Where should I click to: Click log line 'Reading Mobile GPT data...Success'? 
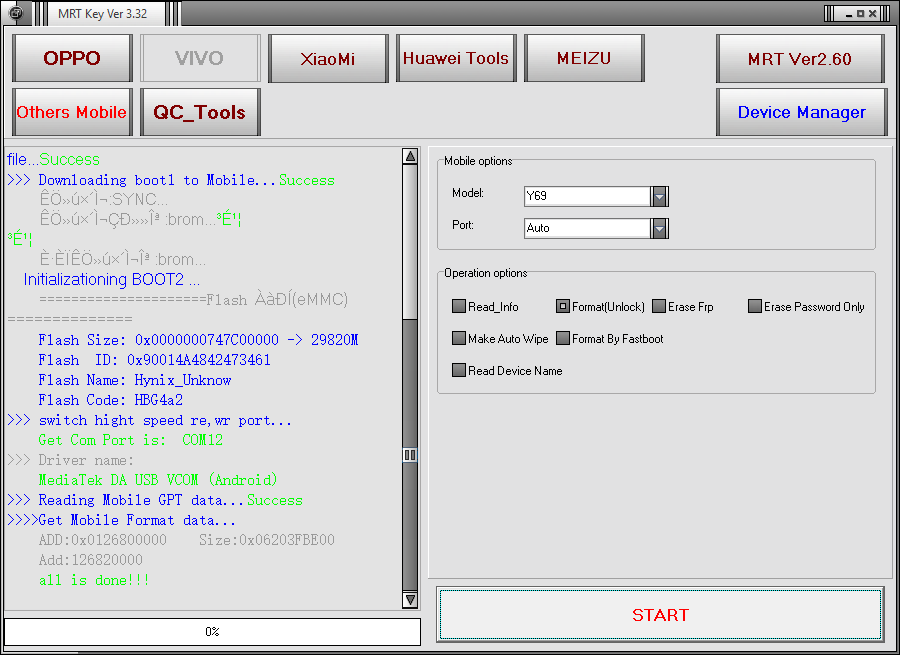tap(155, 500)
